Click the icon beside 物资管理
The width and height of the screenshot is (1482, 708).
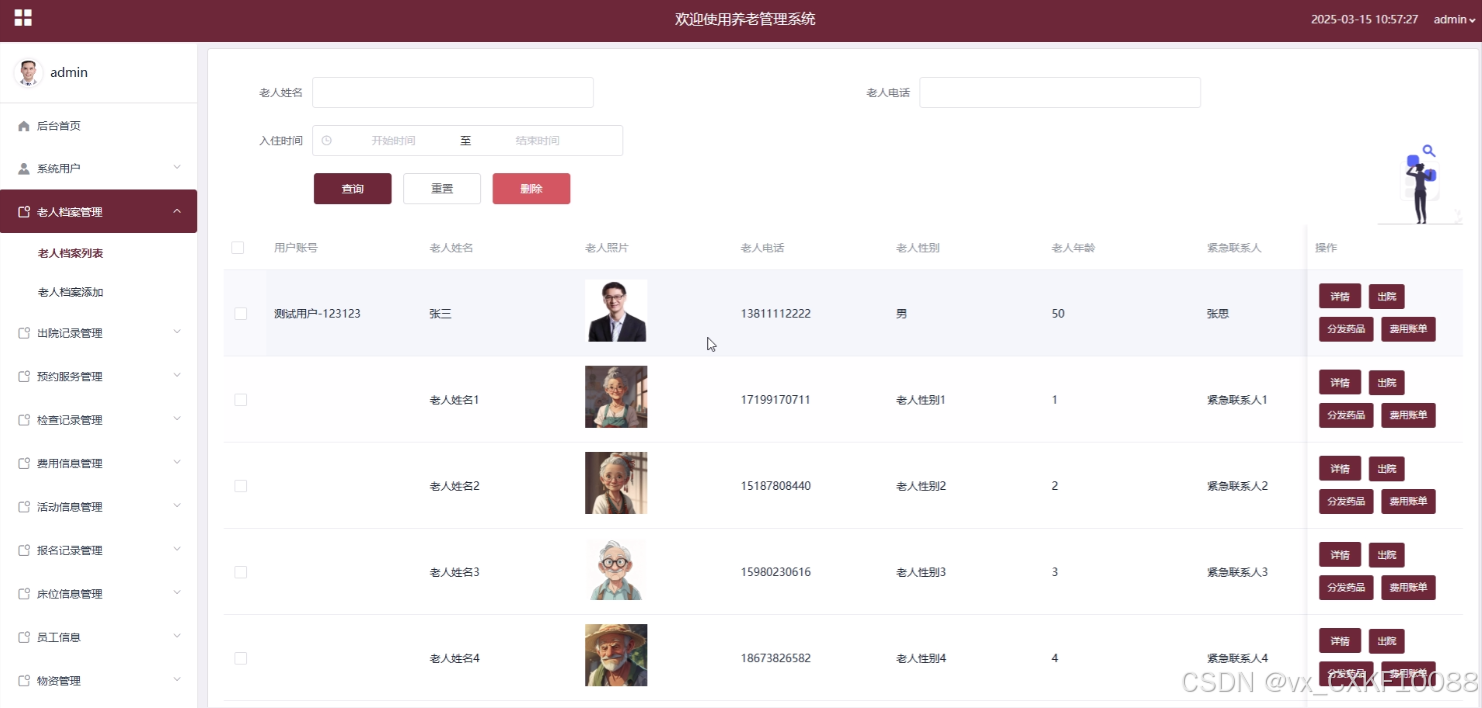[24, 681]
